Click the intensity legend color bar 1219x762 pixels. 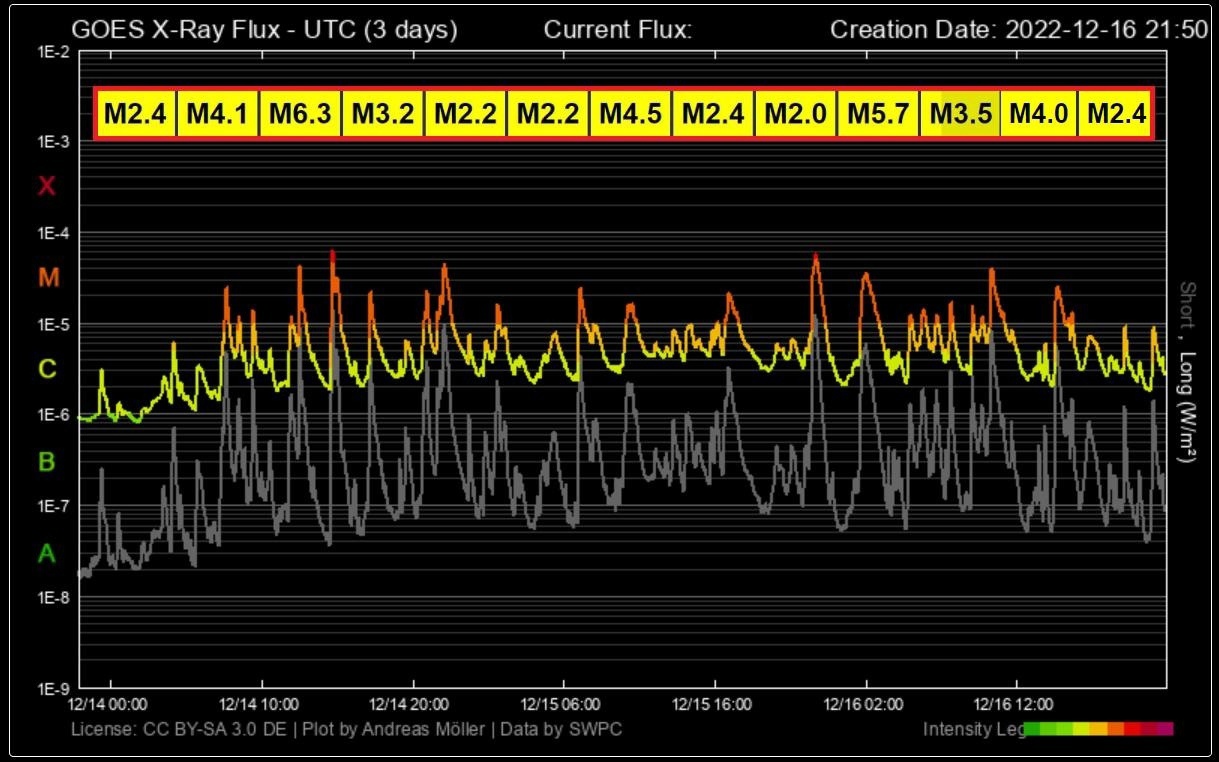tap(1098, 729)
